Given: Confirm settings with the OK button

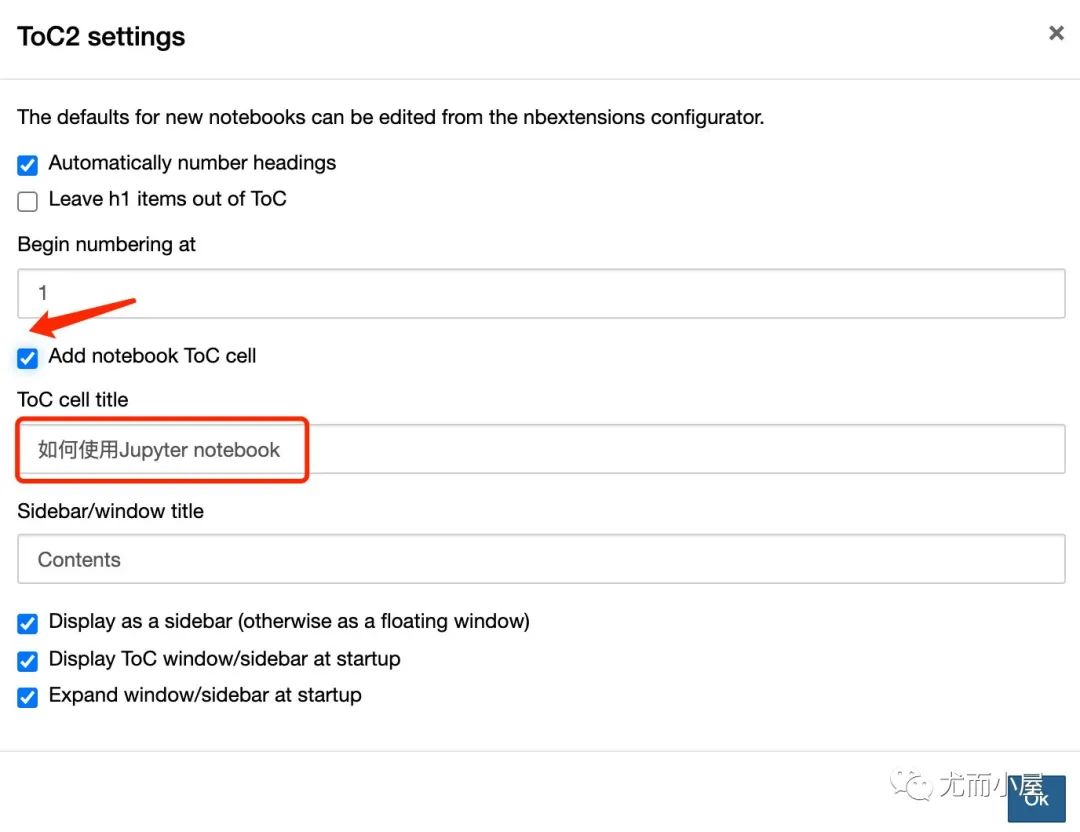Looking at the screenshot, I should pyautogui.click(x=1036, y=799).
